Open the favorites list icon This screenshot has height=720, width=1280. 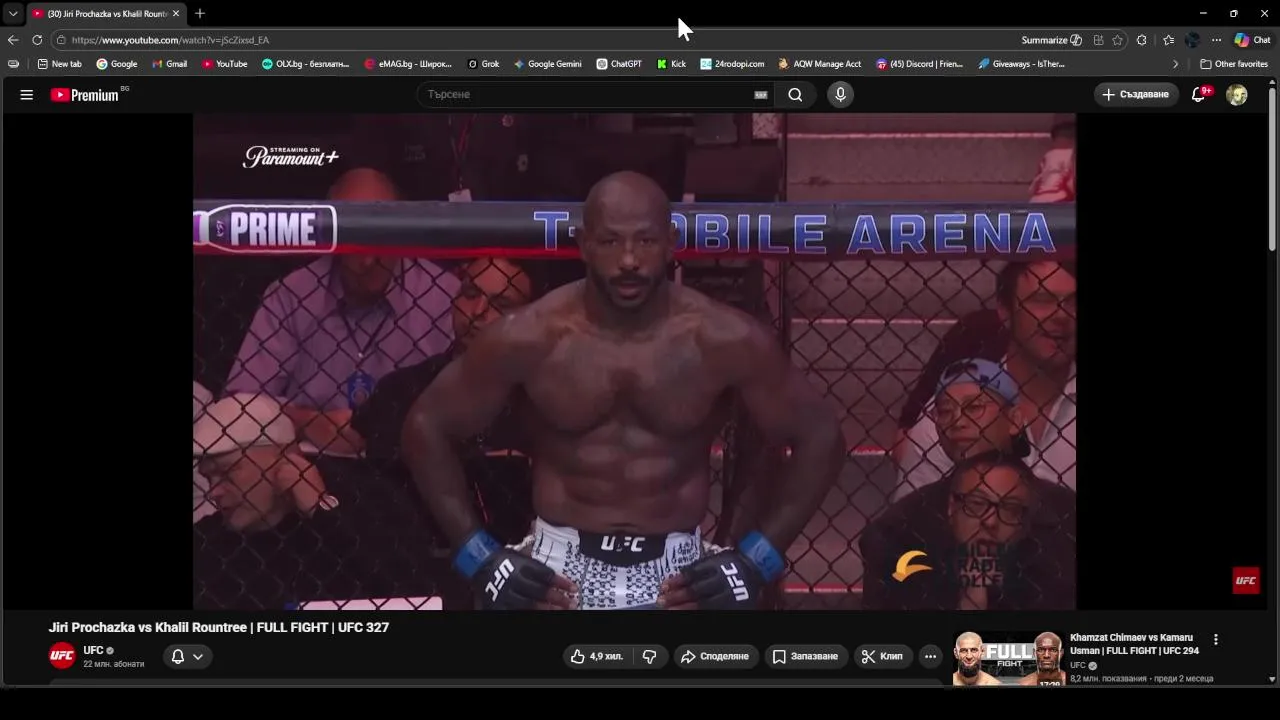(1168, 40)
